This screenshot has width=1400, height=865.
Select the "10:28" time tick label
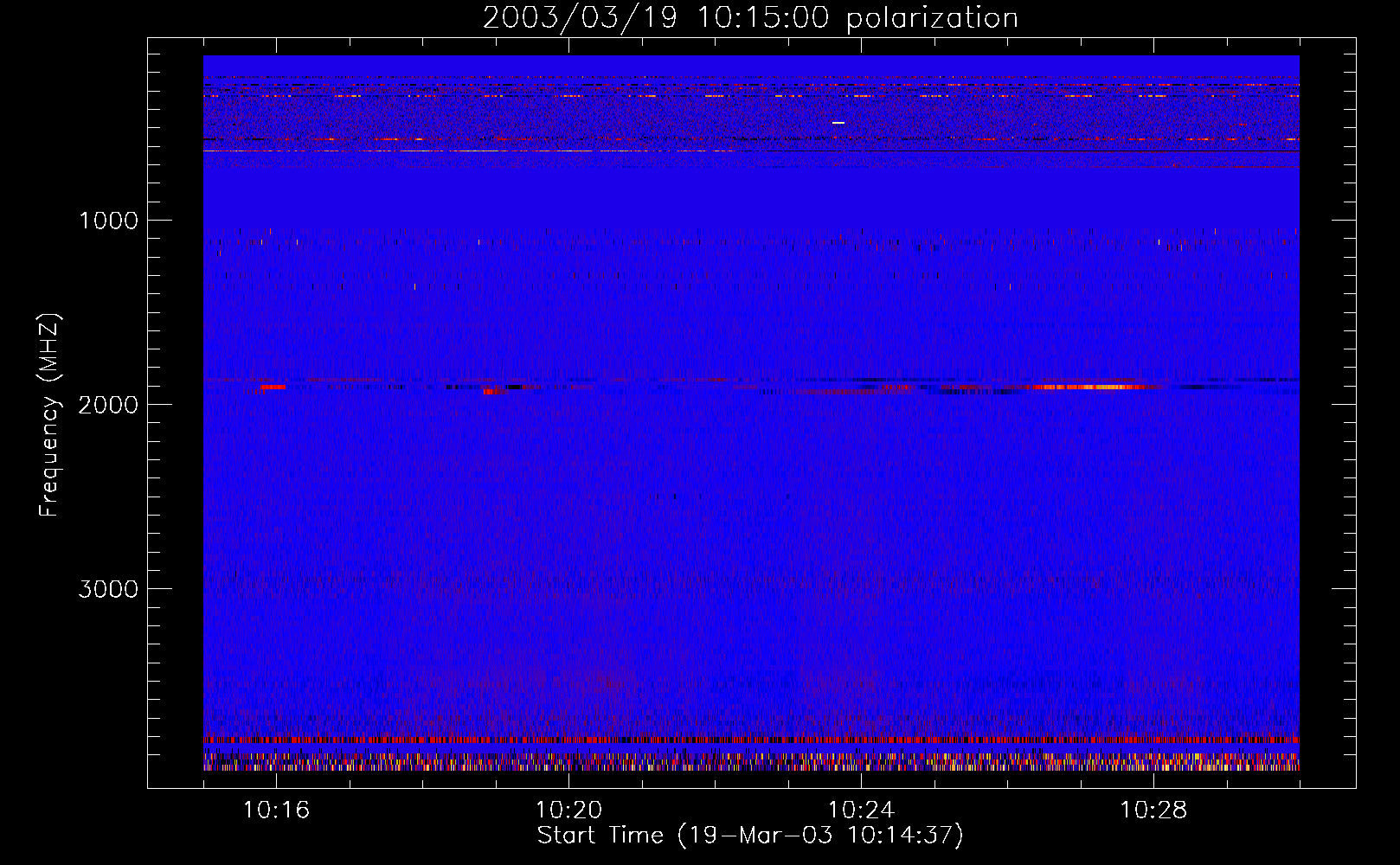(1153, 811)
